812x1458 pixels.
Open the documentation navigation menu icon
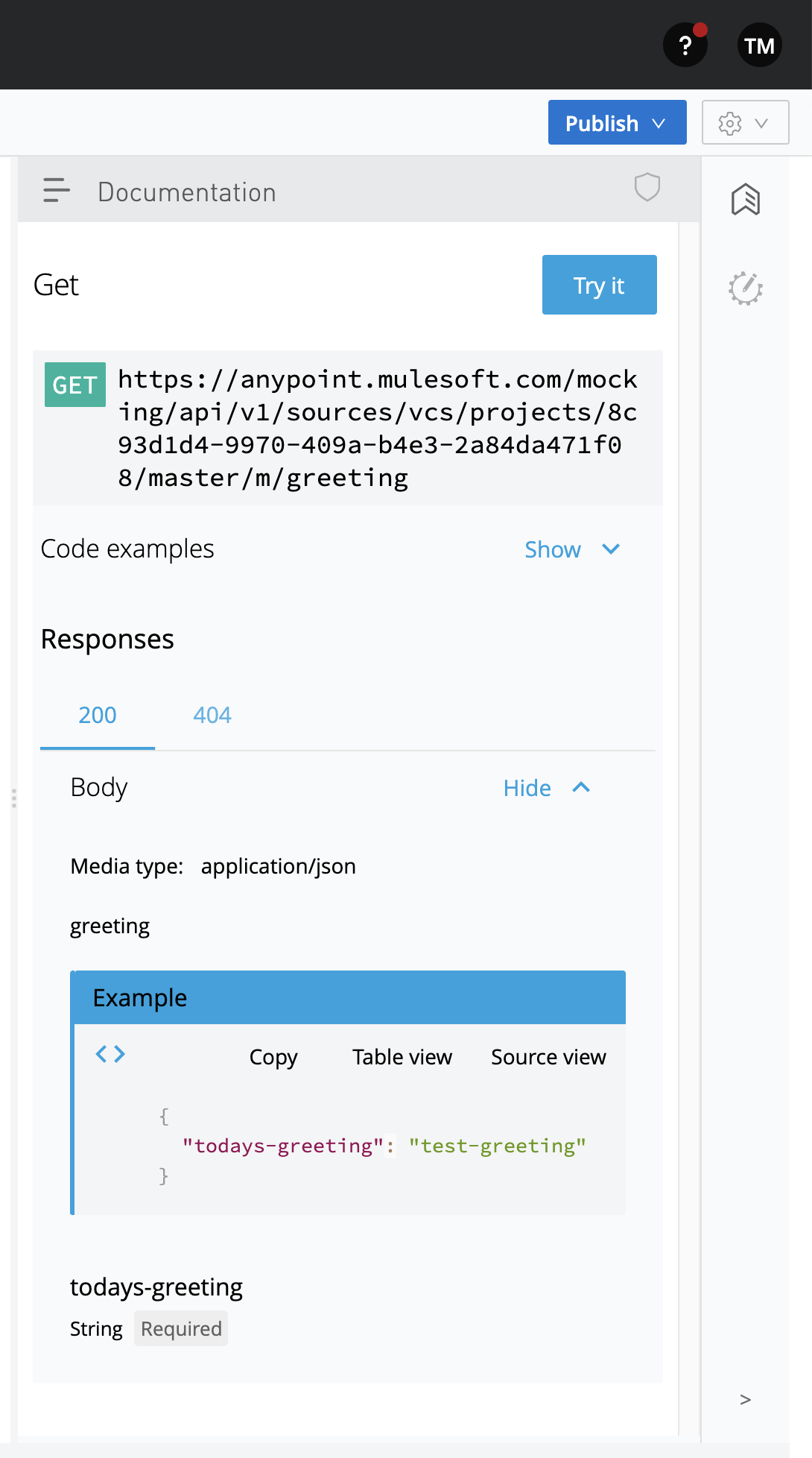[x=57, y=191]
